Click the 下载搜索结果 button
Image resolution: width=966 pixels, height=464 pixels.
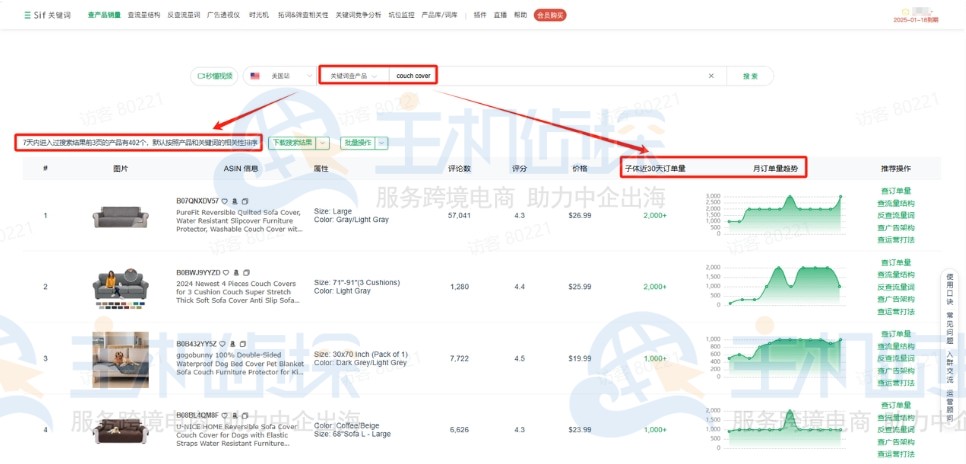coord(293,142)
